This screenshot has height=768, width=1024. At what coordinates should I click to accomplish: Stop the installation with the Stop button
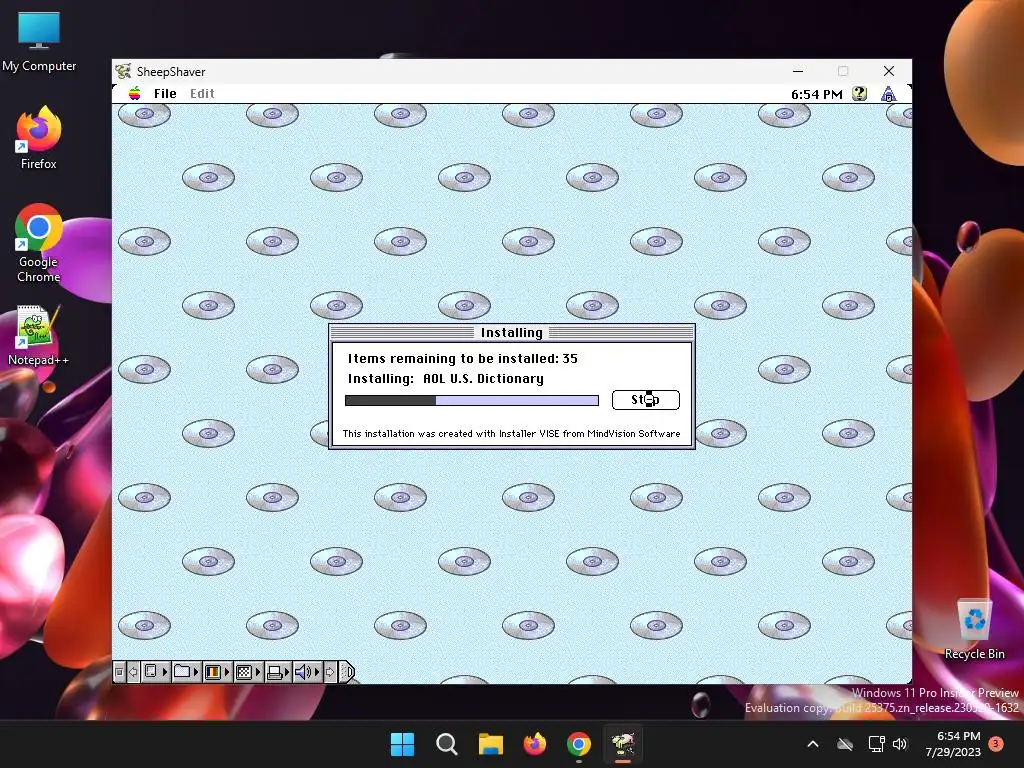[646, 400]
